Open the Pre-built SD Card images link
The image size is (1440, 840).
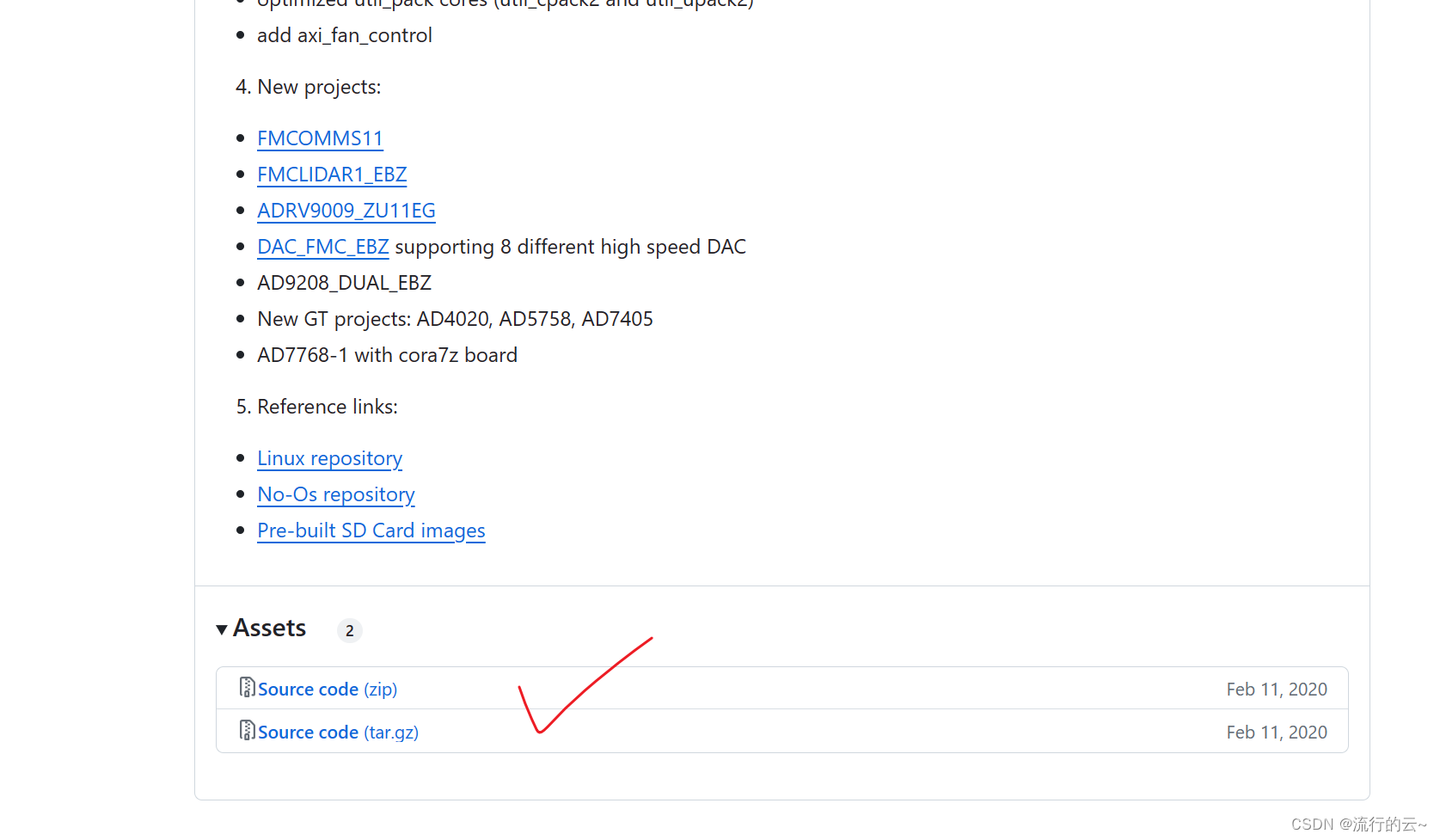(371, 530)
